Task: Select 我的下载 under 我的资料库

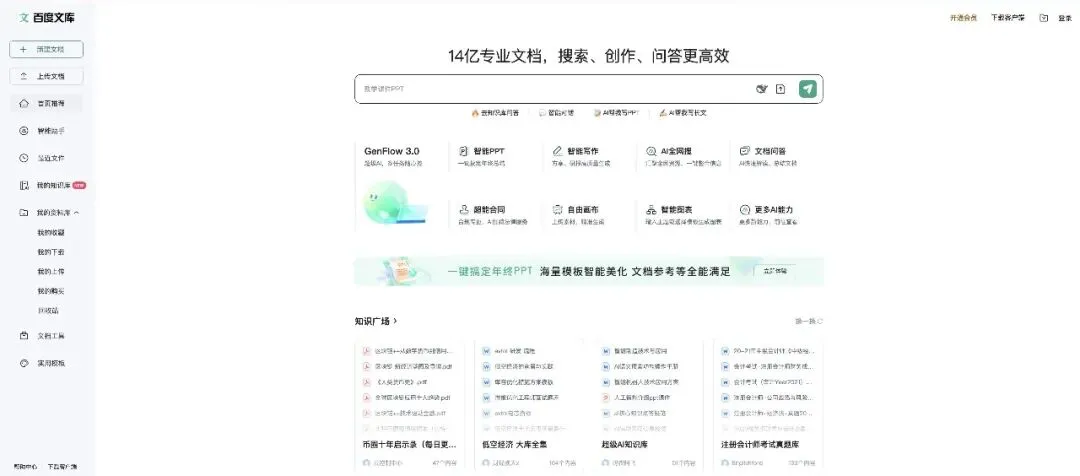Action: tap(50, 252)
